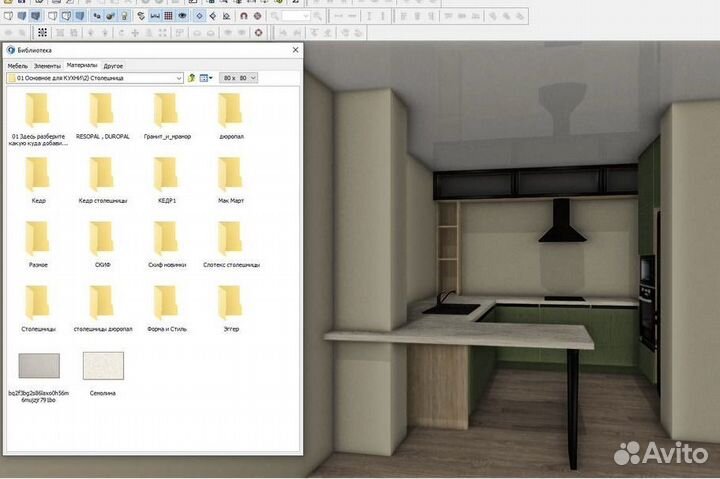Open the Эггер folder
Screen dimensions: 720x479
(230, 304)
